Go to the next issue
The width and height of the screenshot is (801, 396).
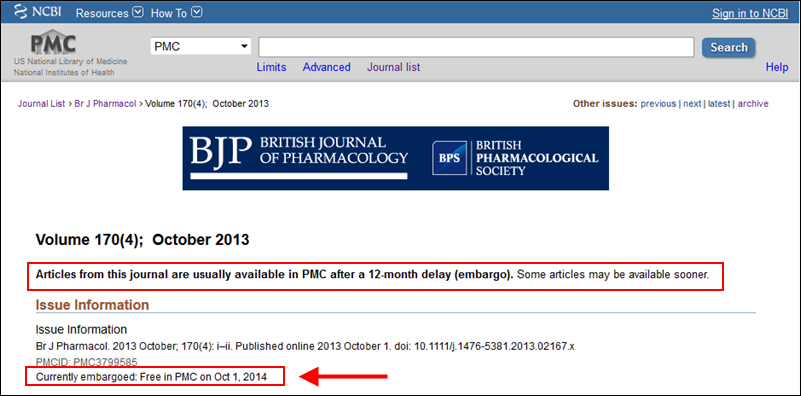click(x=692, y=104)
